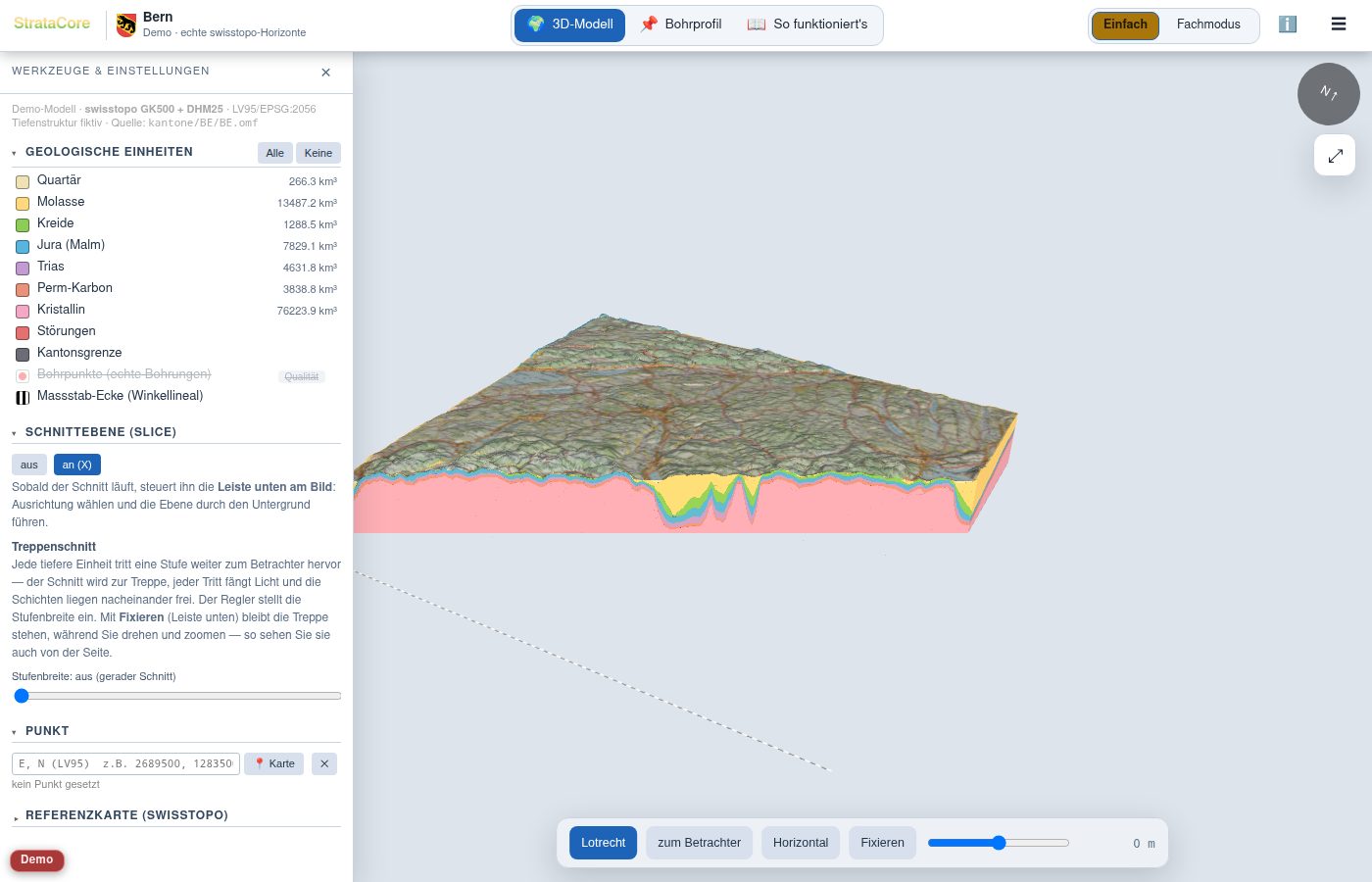Click the Bern canton coat of arms
This screenshot has height=882, width=1372.
tap(126, 24)
